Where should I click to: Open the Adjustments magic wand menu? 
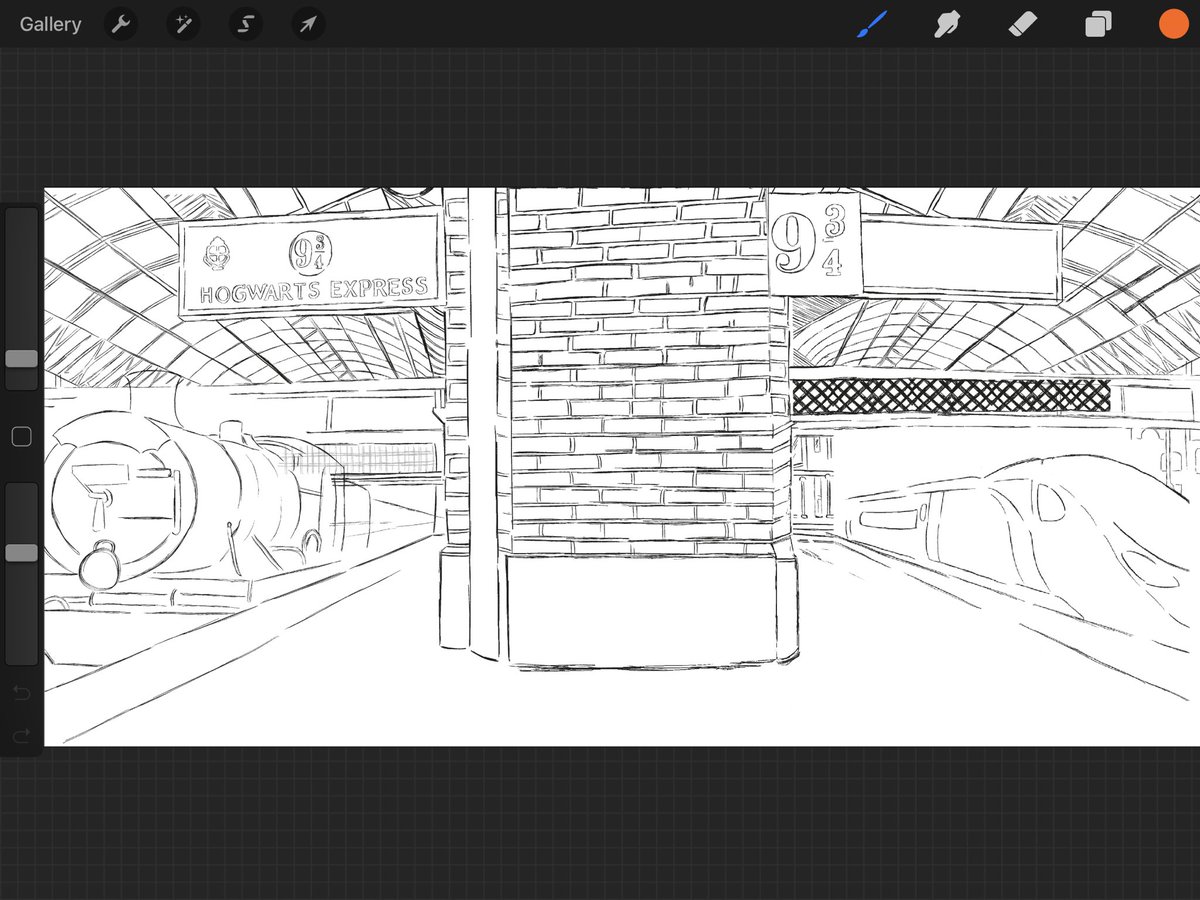pyautogui.click(x=183, y=24)
